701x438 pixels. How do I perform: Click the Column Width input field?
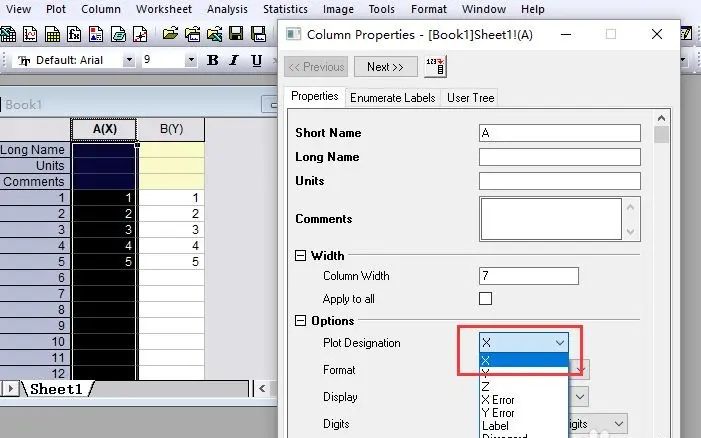pyautogui.click(x=529, y=276)
